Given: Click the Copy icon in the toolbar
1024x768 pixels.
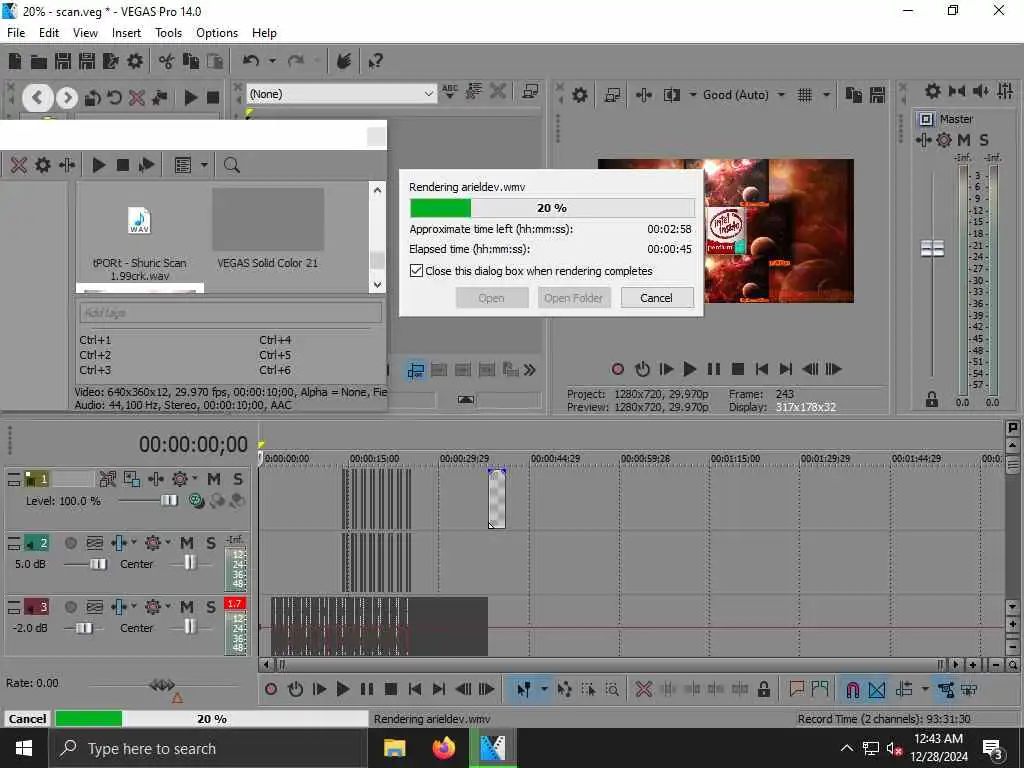Looking at the screenshot, I should point(191,61).
